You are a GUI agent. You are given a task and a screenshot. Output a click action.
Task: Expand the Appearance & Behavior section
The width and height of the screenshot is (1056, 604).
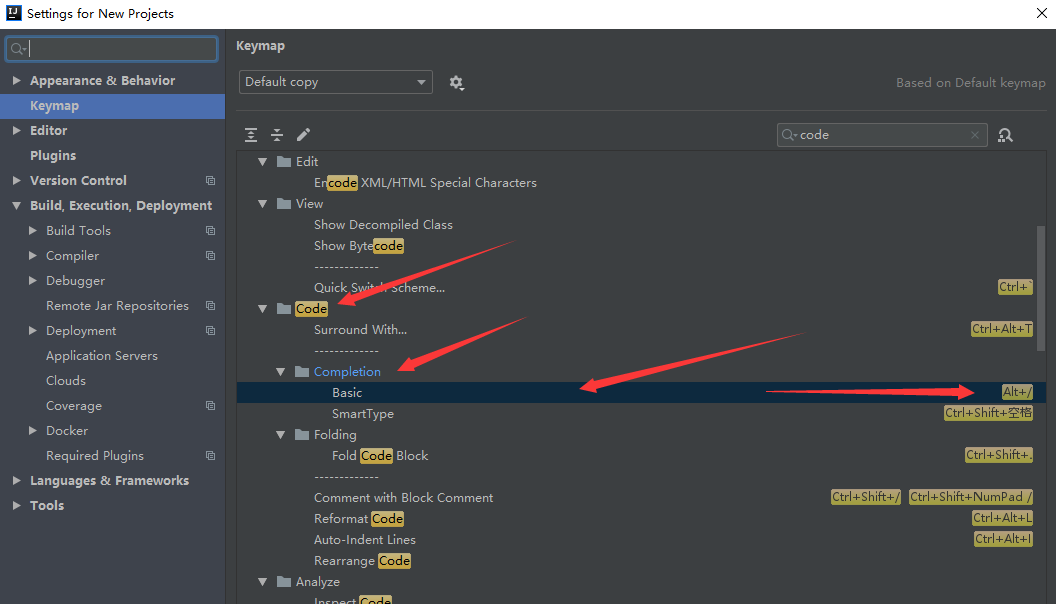click(17, 81)
